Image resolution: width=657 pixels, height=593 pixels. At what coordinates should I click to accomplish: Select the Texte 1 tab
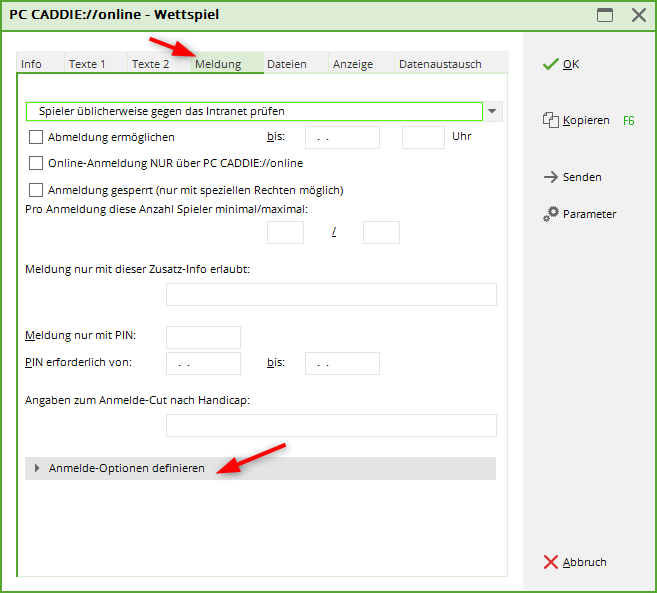(87, 64)
